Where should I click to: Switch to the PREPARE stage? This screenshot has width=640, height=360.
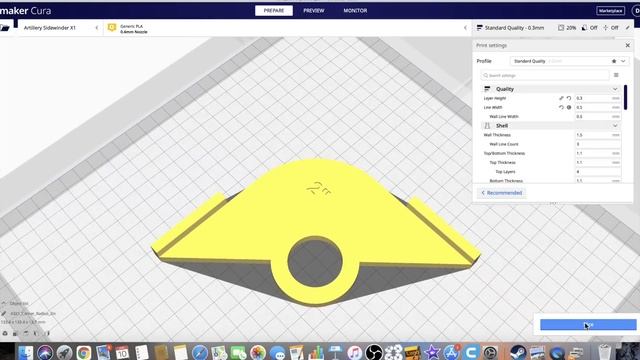click(x=274, y=11)
